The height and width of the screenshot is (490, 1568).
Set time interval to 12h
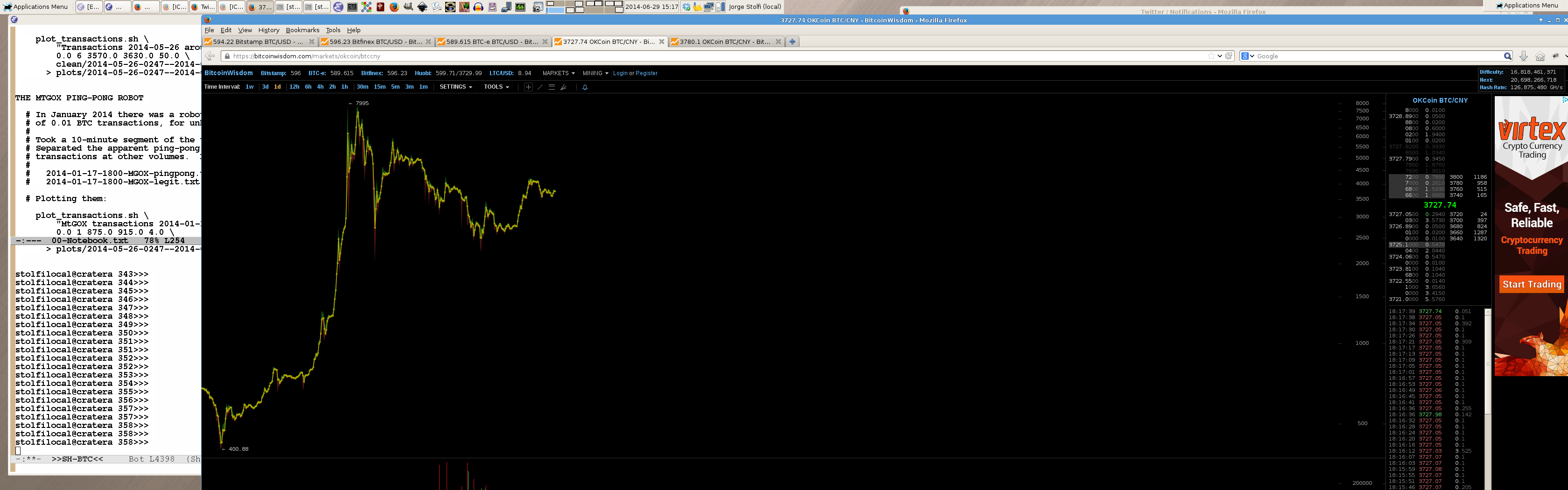click(x=294, y=87)
